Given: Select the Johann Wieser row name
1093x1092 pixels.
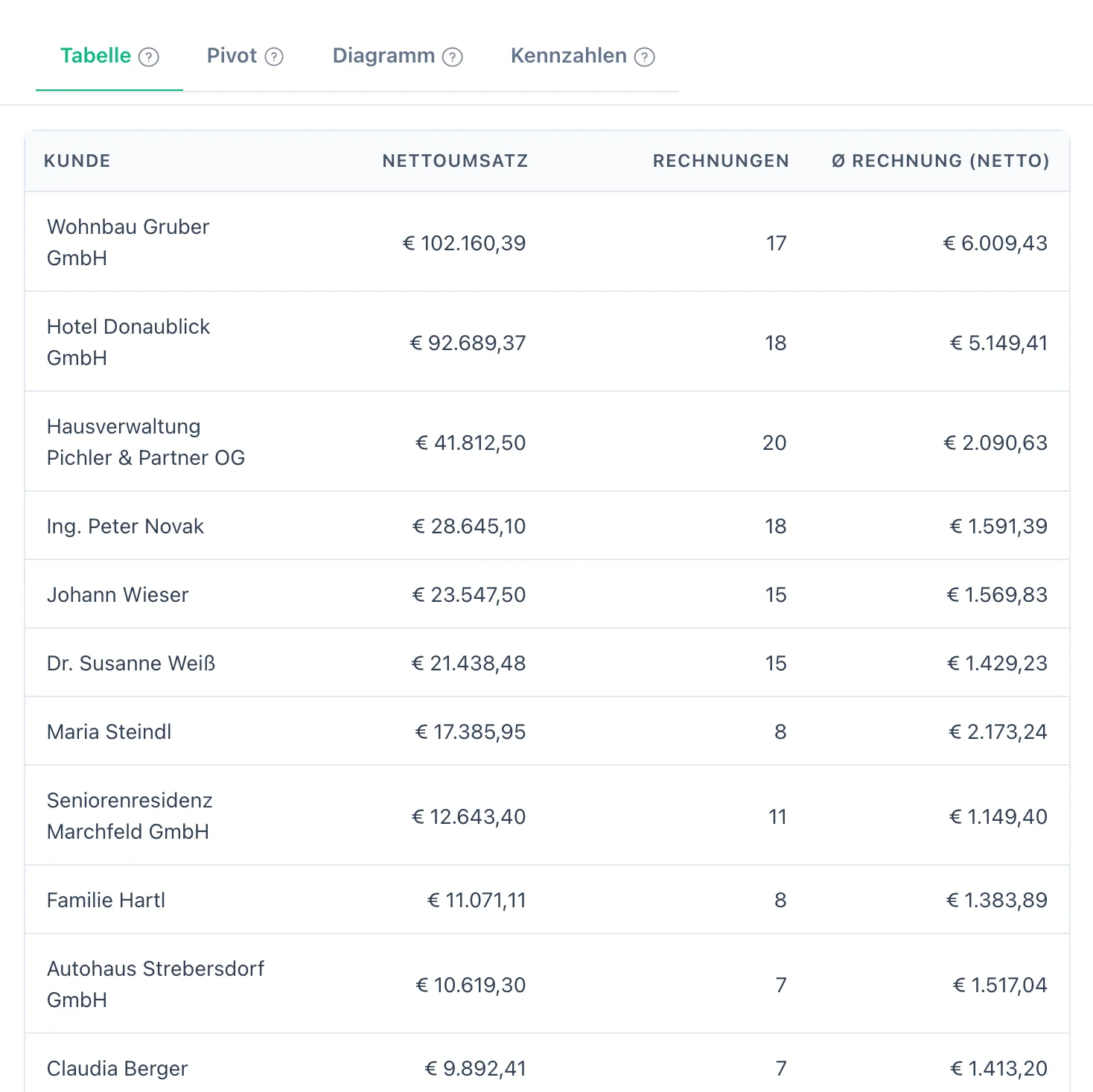Looking at the screenshot, I should [x=118, y=594].
